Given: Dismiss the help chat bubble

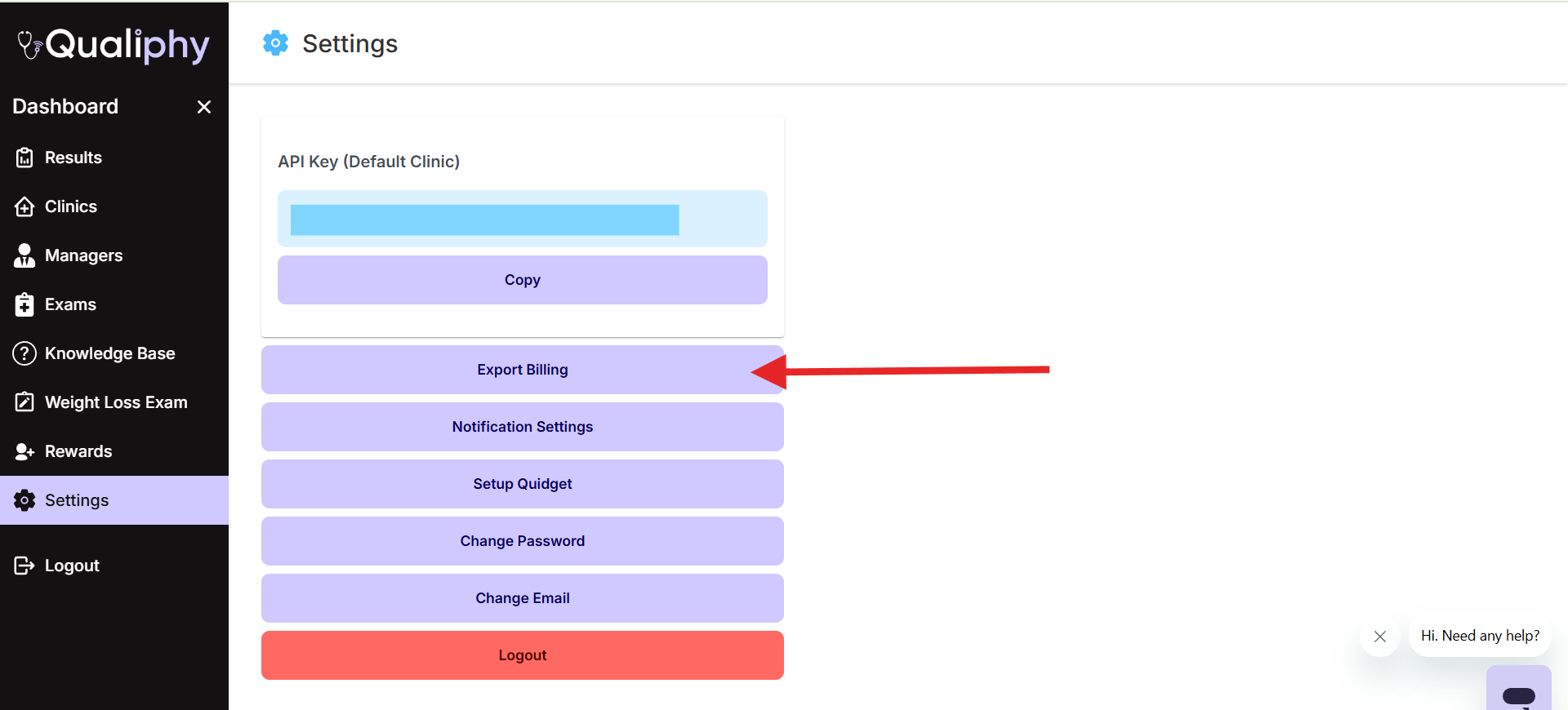Looking at the screenshot, I should 1380,637.
